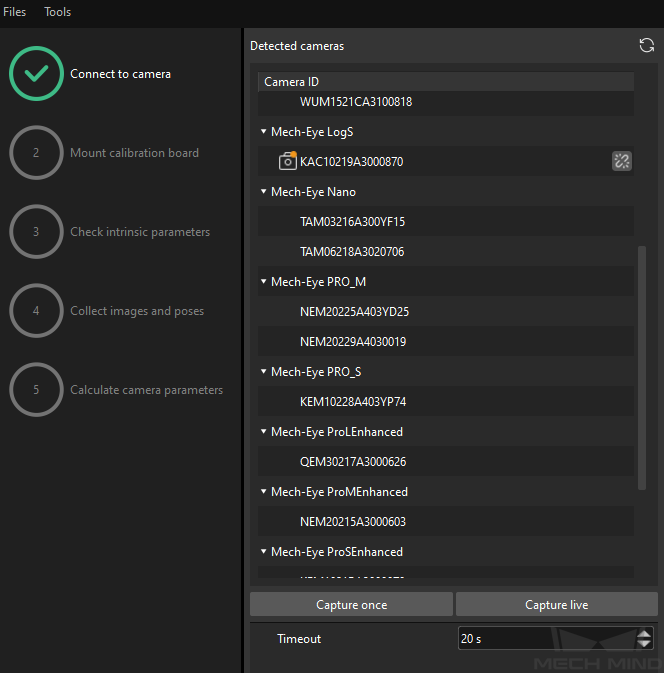Screen dimensions: 664x673
Task: Collapse the Mech-Eye ProSEnhanced group
Action: 264,552
